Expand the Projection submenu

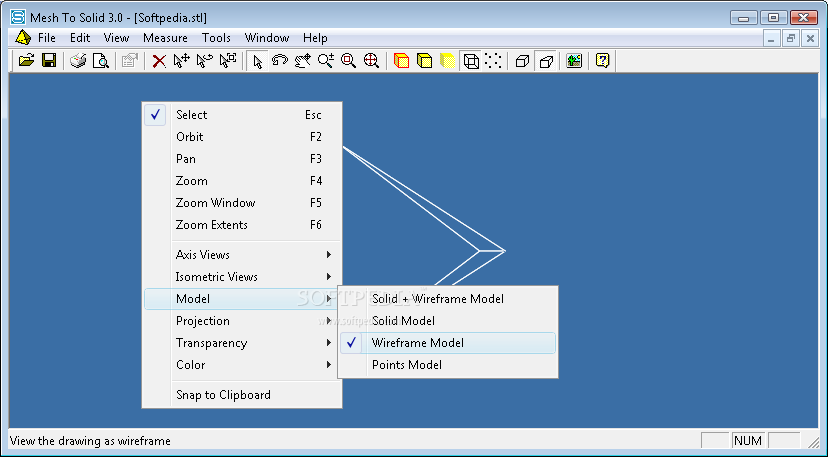point(242,321)
